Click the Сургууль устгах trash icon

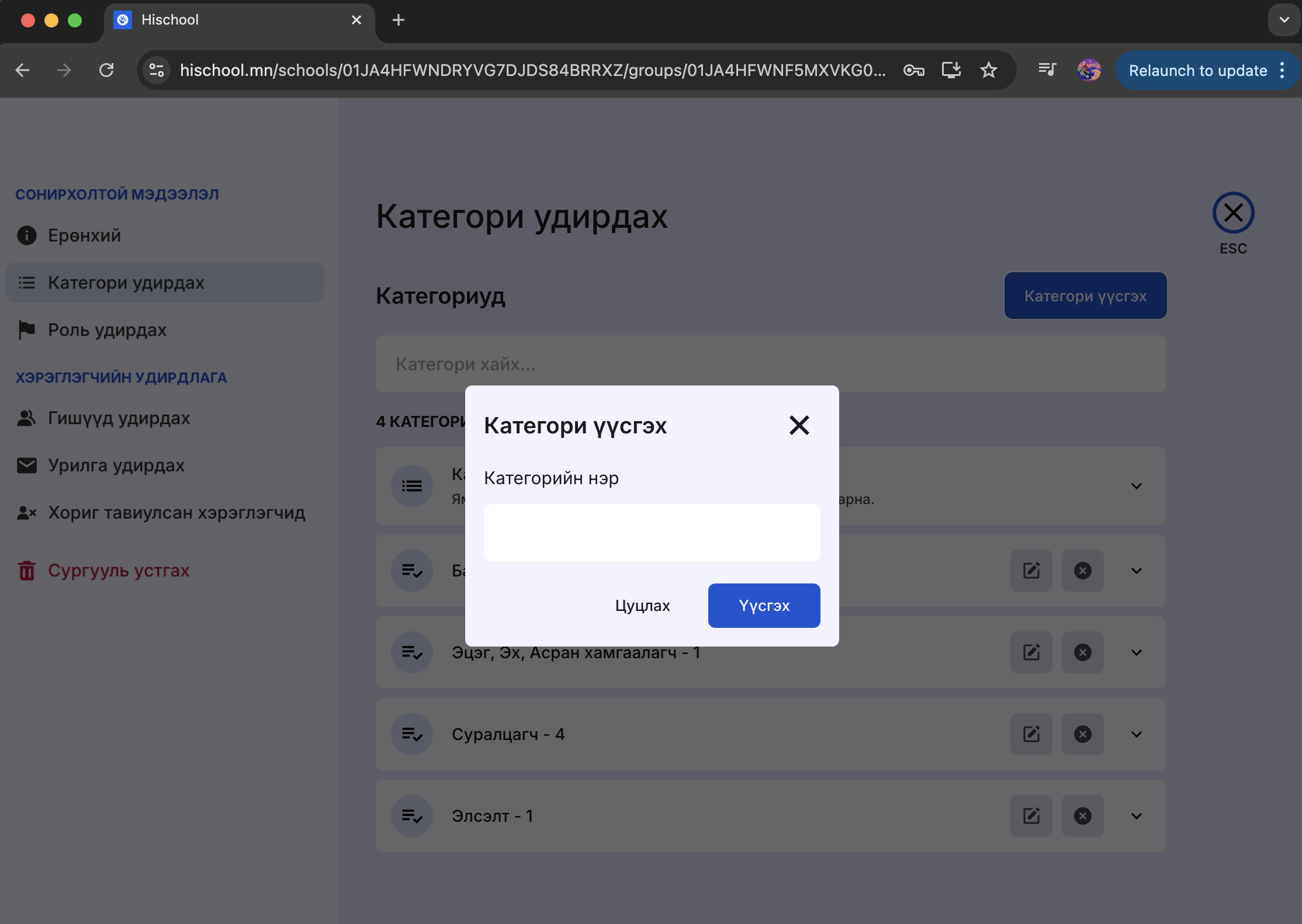[x=27, y=571]
